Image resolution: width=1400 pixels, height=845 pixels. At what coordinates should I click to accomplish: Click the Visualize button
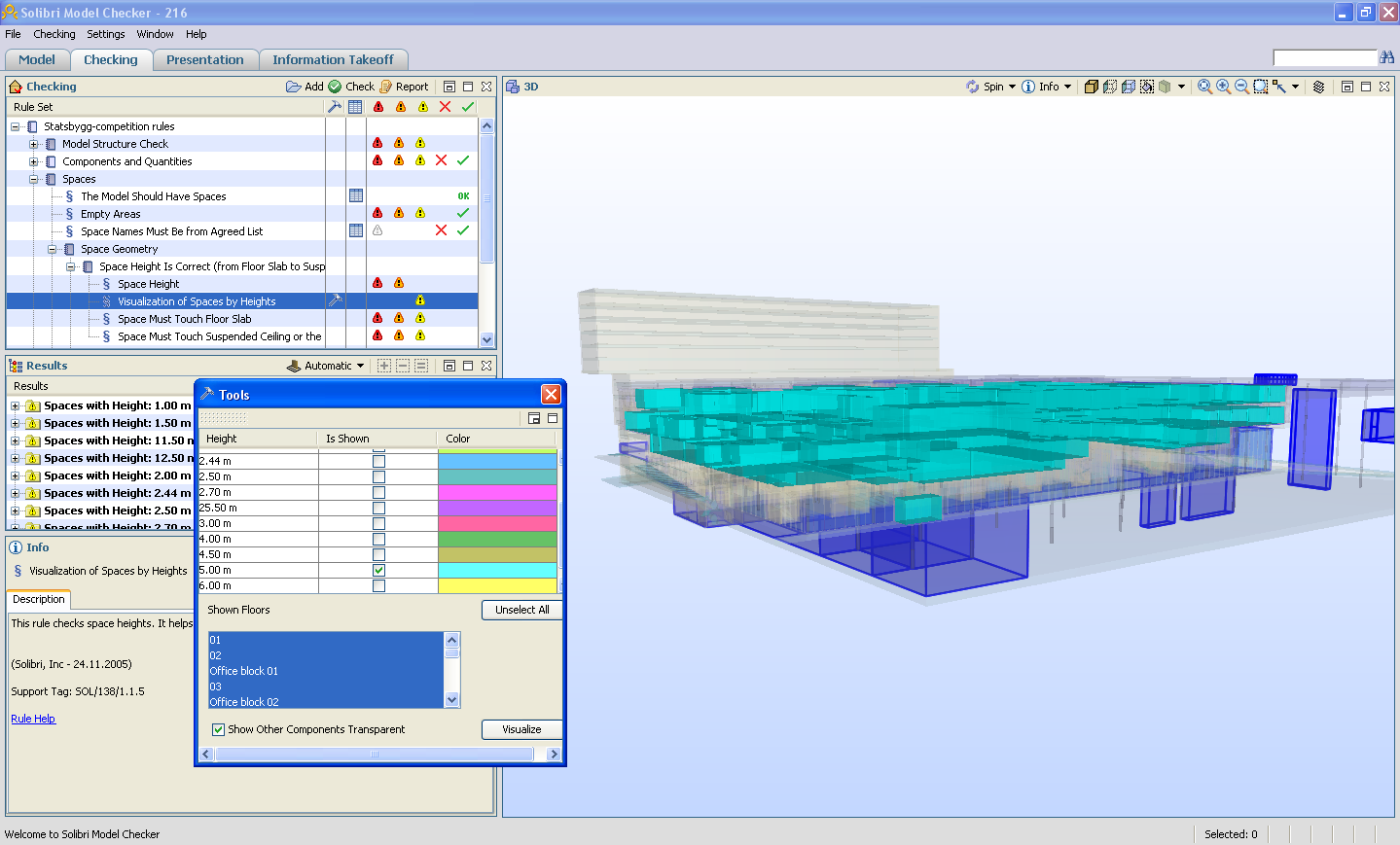click(x=522, y=729)
